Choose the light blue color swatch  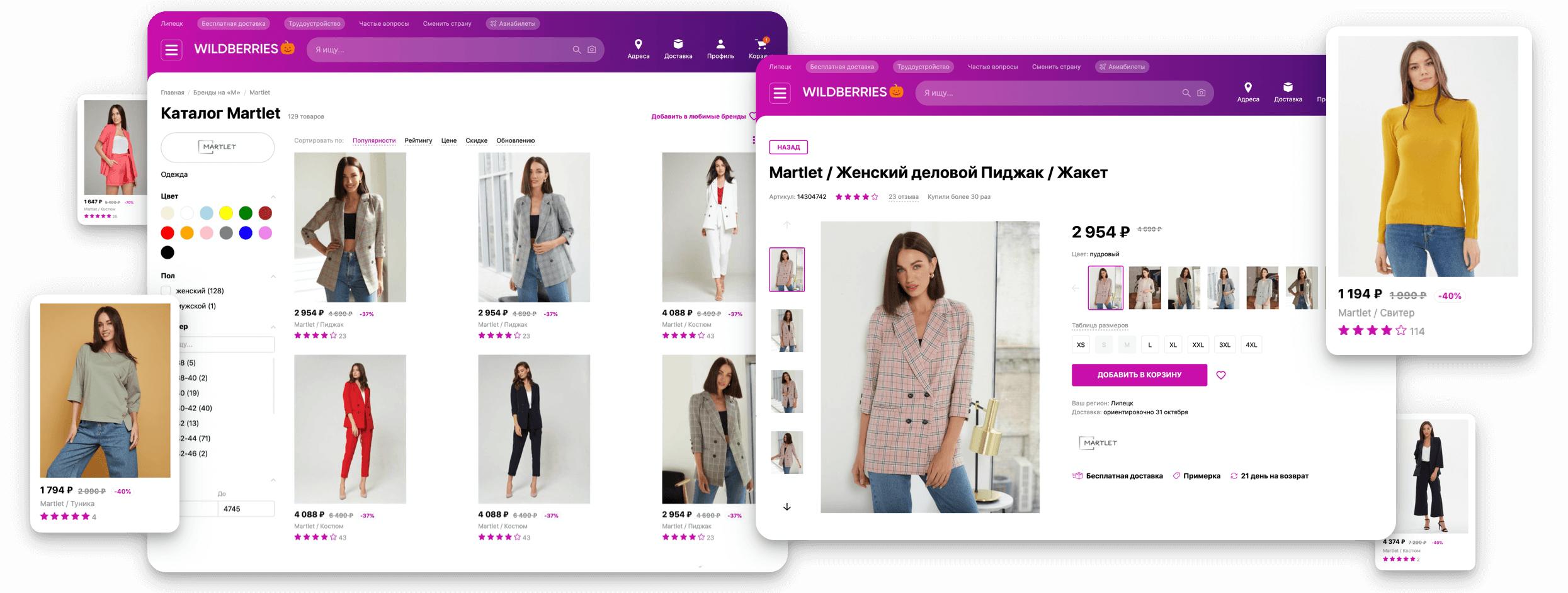207,213
